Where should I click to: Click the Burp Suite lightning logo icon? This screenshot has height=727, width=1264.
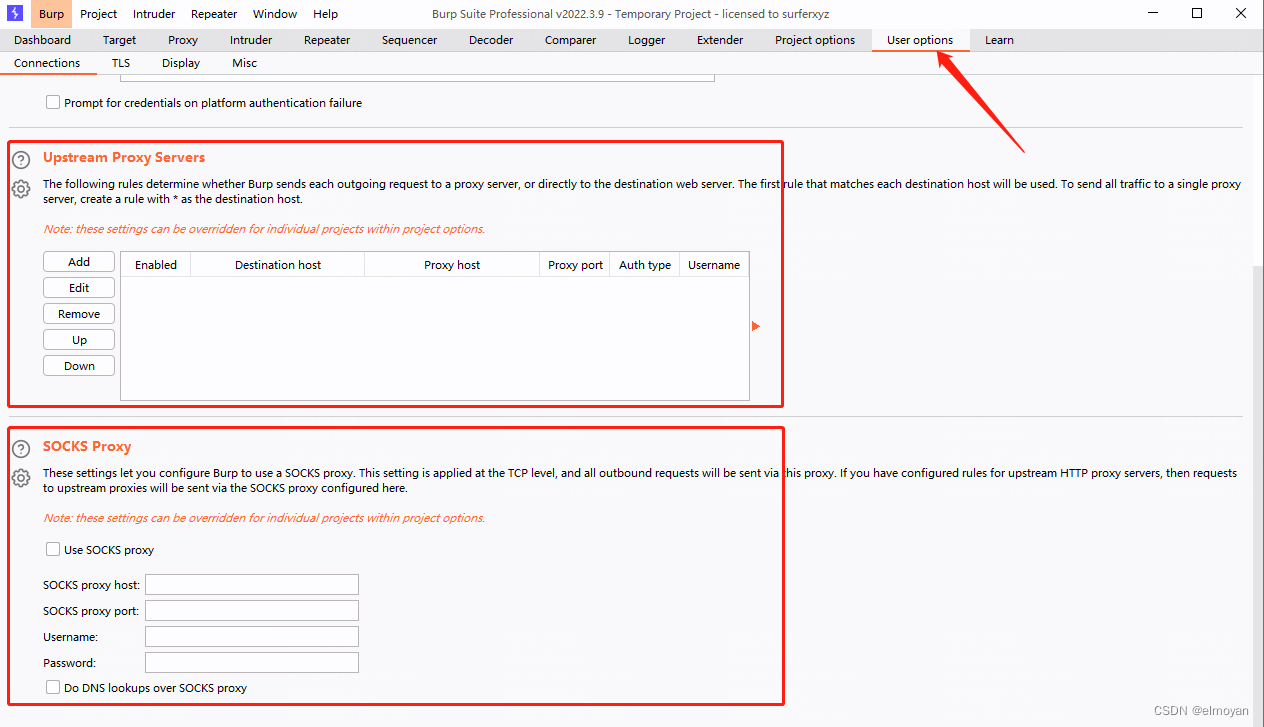[15, 13]
